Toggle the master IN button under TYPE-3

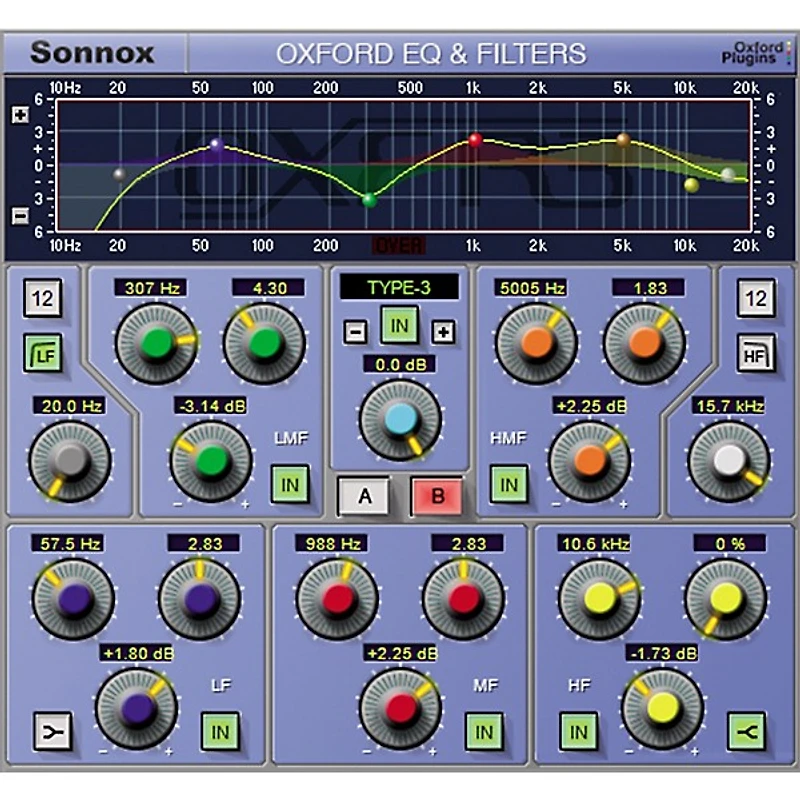point(399,325)
